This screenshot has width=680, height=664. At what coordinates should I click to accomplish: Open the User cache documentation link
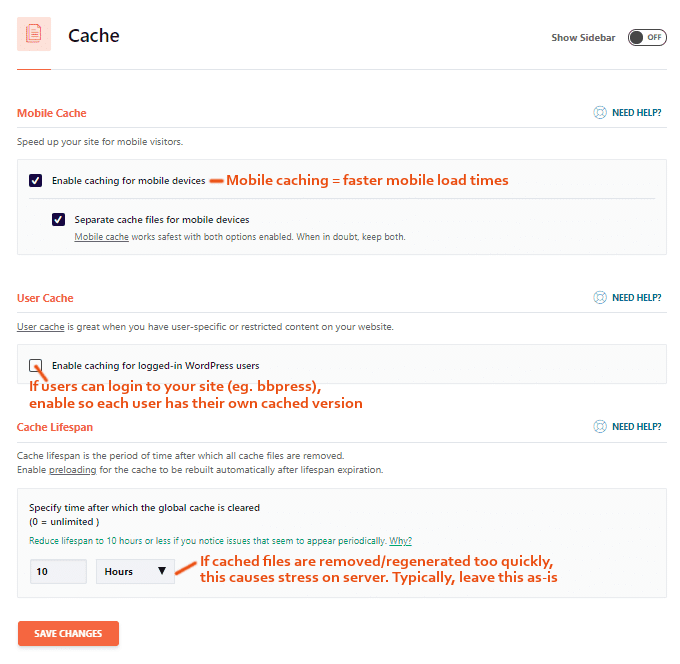41,327
